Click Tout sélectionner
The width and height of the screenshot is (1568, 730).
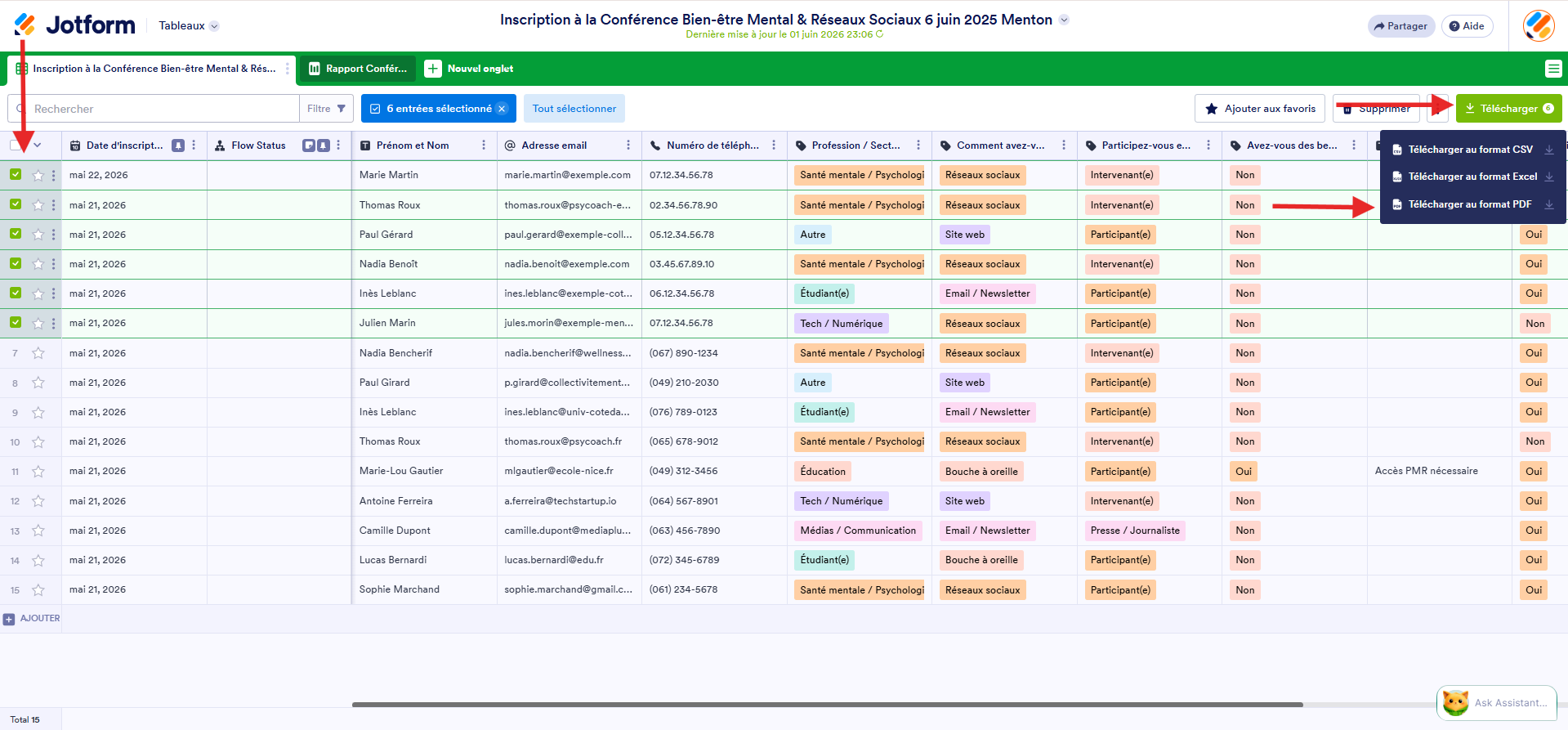(x=574, y=109)
